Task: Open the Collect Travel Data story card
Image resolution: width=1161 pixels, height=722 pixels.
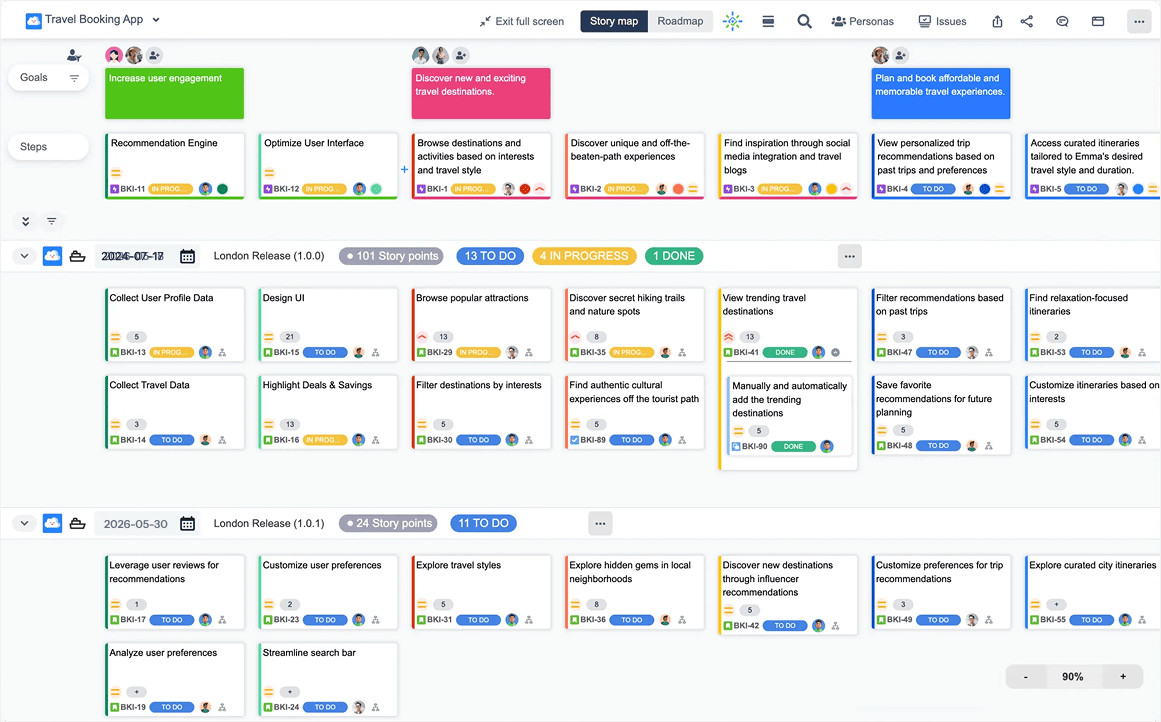Action: point(175,412)
